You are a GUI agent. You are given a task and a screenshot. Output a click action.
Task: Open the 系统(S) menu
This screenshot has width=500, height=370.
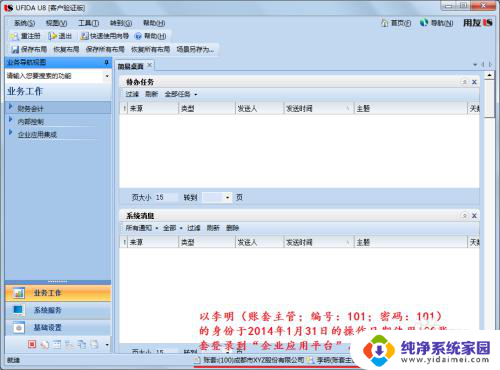coord(24,23)
